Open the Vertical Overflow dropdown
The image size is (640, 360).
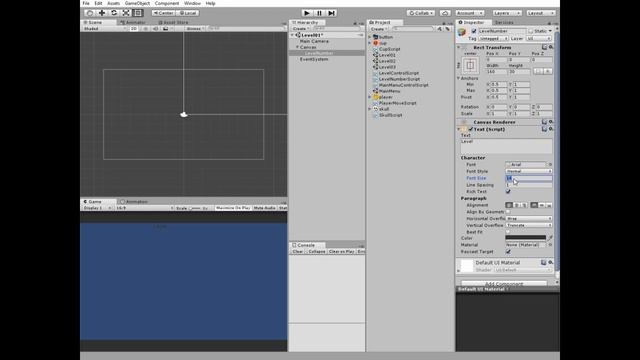click(x=529, y=225)
